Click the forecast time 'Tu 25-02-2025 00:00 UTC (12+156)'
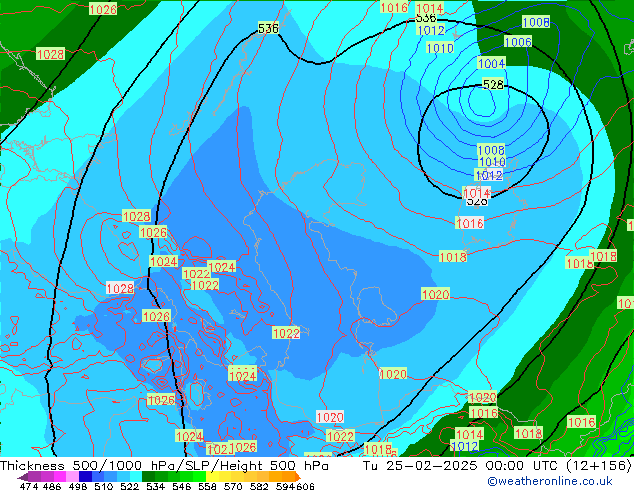 click(x=497, y=465)
